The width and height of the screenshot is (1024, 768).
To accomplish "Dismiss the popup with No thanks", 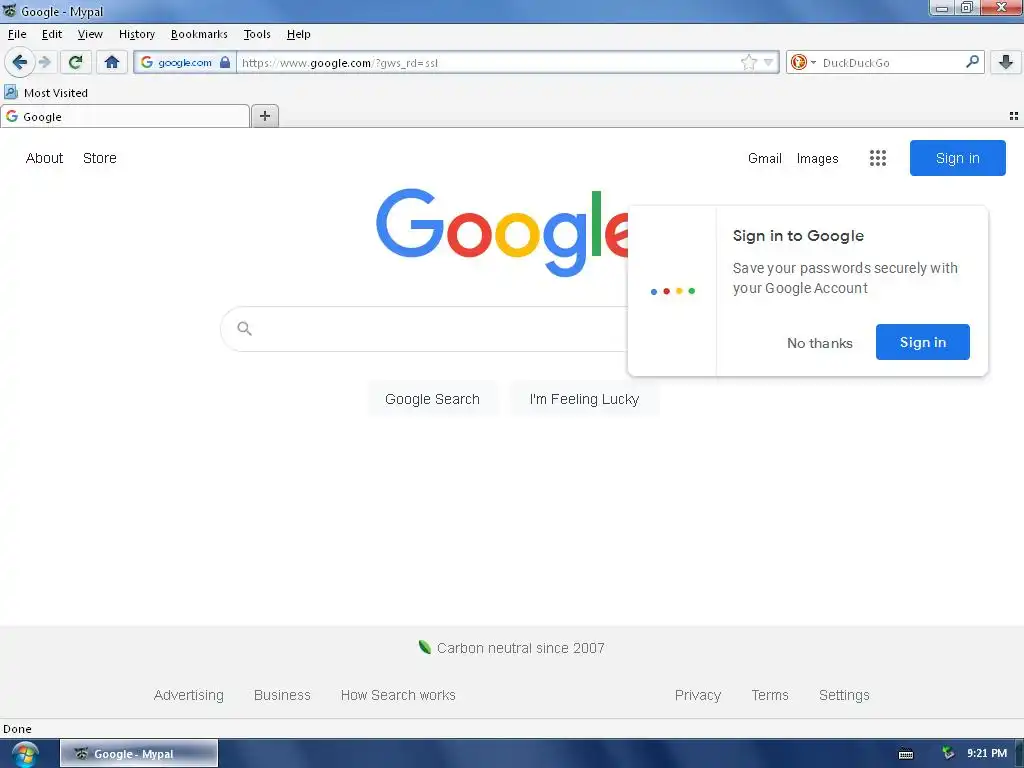I will [820, 343].
